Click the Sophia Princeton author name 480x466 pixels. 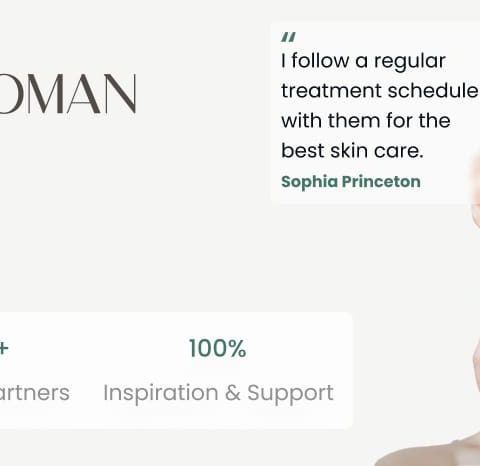coord(351,182)
